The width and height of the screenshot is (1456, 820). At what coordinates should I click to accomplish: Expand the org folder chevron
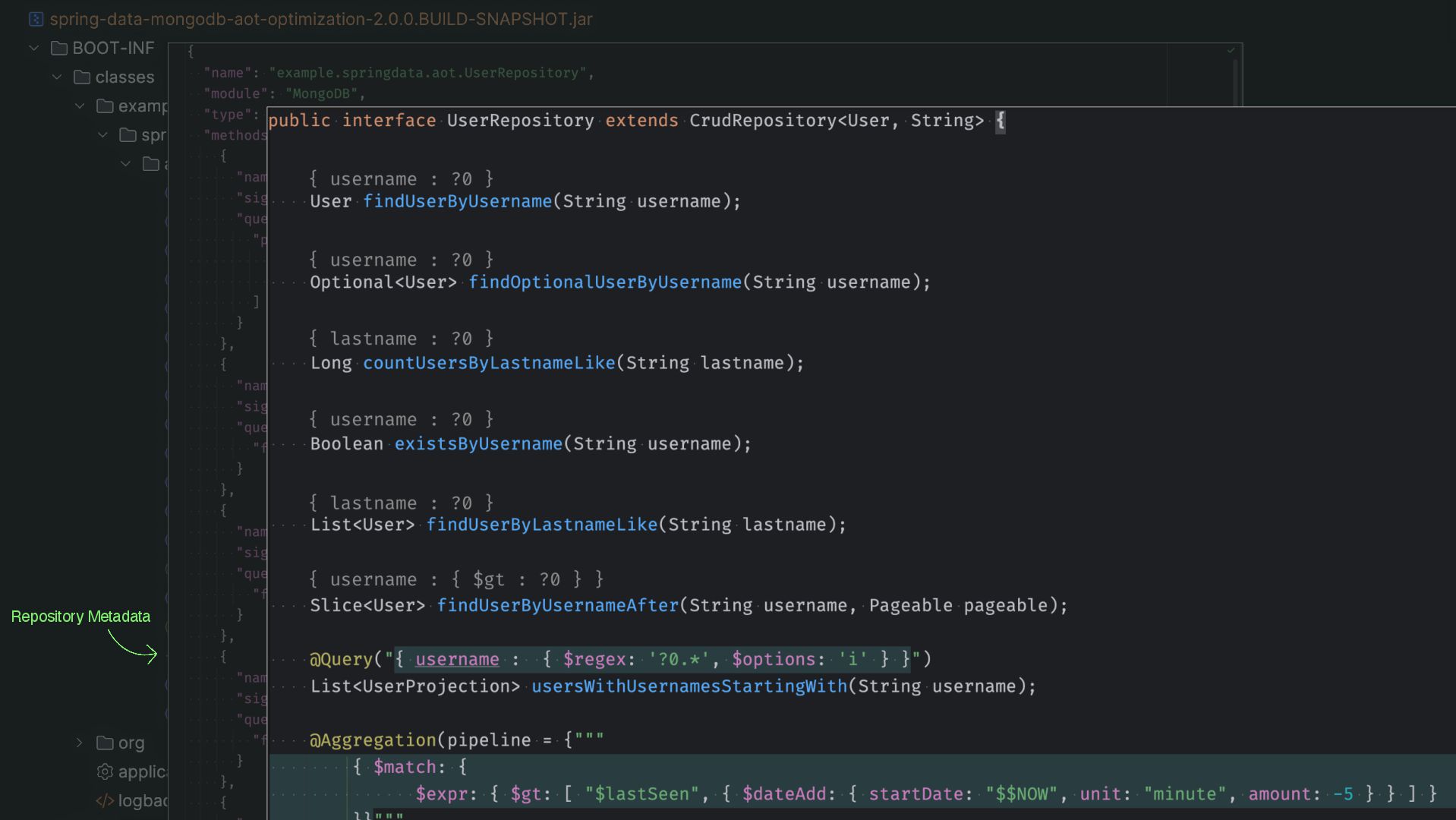[79, 743]
